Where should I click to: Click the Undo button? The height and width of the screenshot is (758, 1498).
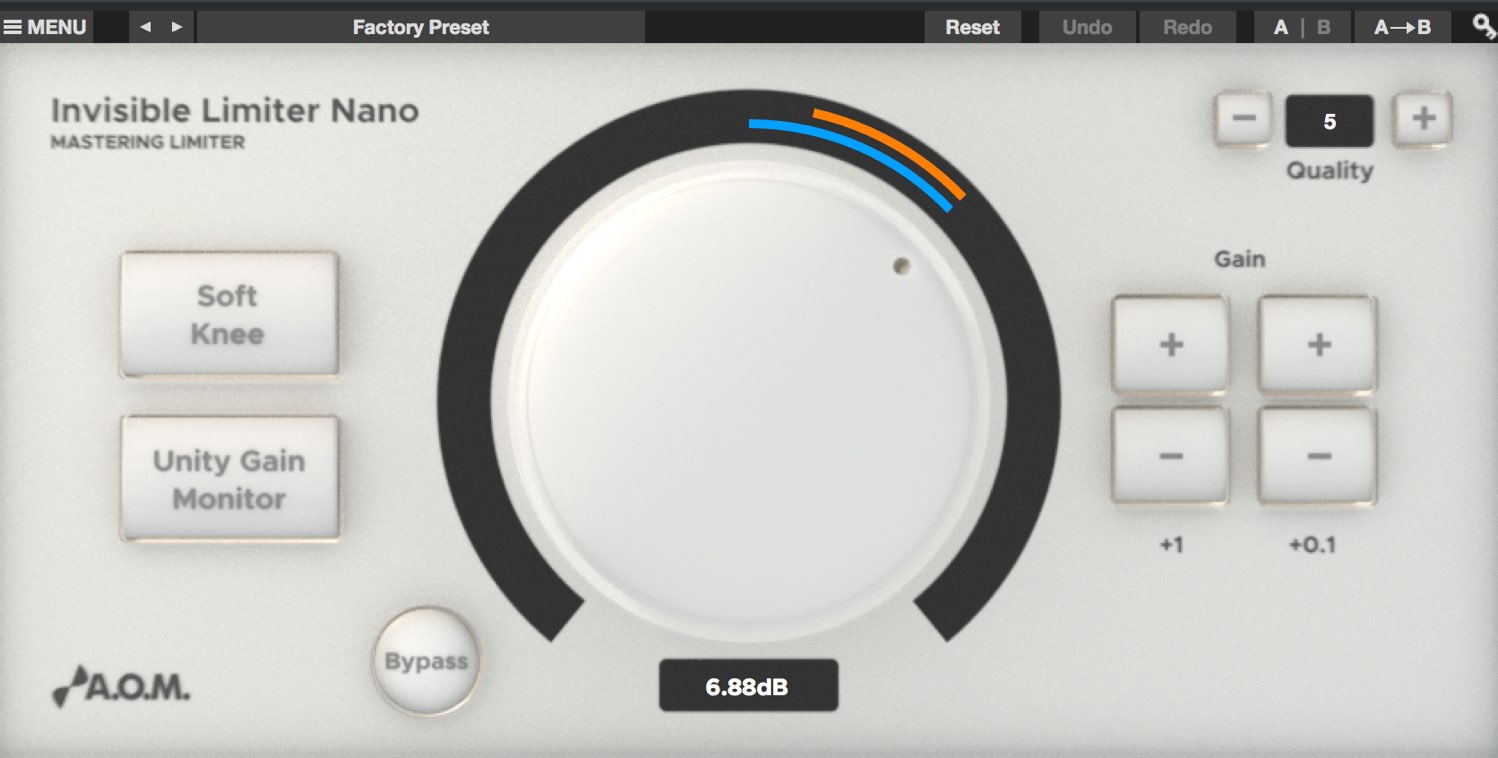(x=1087, y=27)
